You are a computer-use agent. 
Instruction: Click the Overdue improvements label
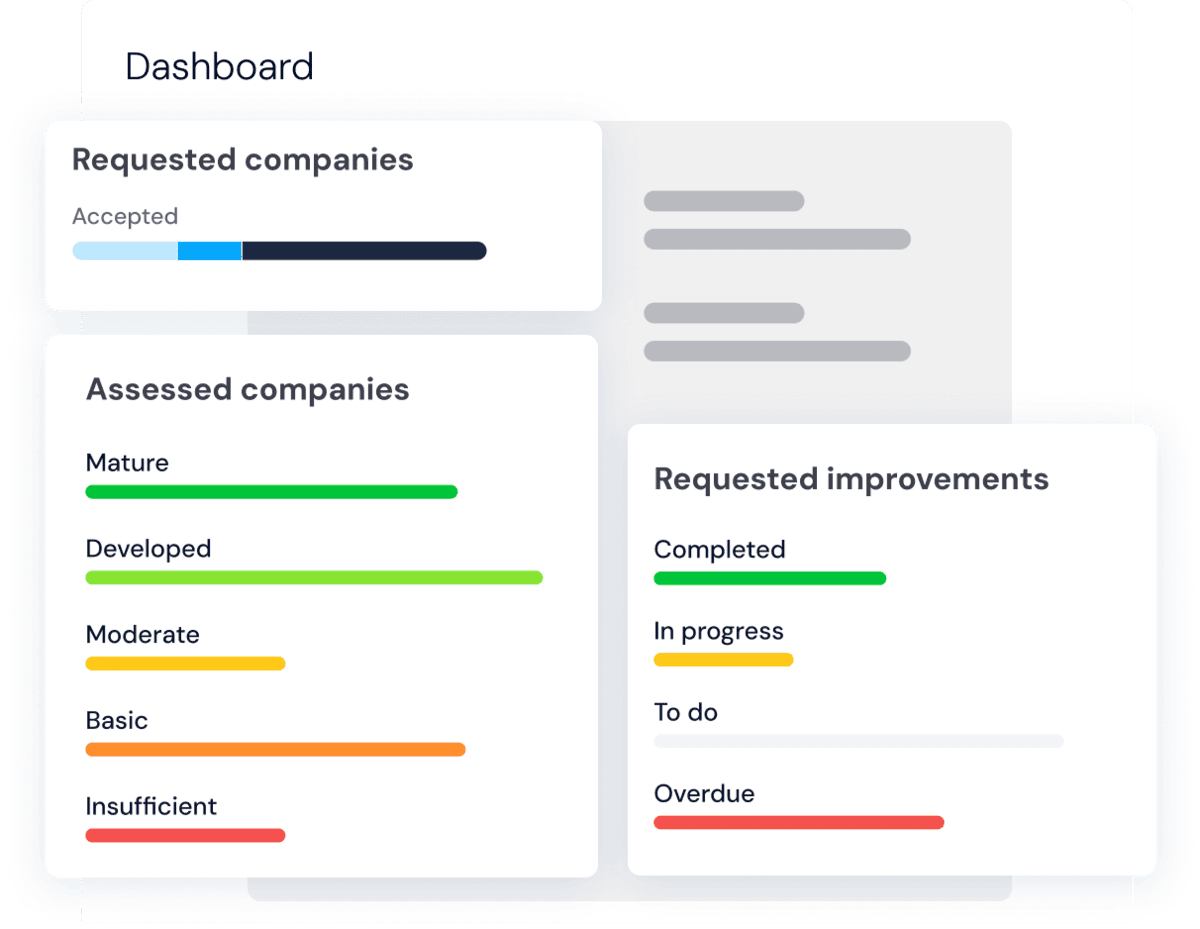[x=704, y=794]
